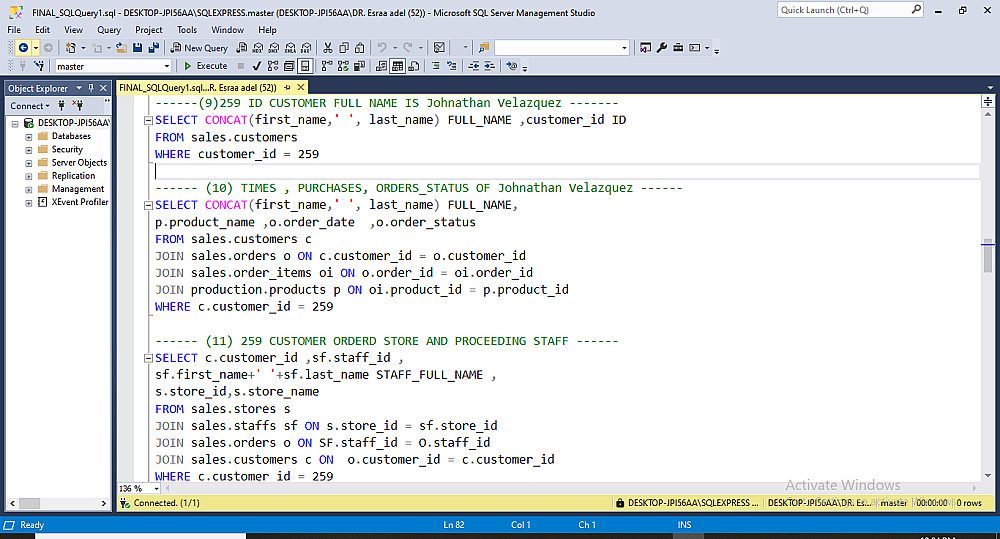Toggle Results to Grid output mode
This screenshot has width=1000, height=539.
[x=397, y=66]
